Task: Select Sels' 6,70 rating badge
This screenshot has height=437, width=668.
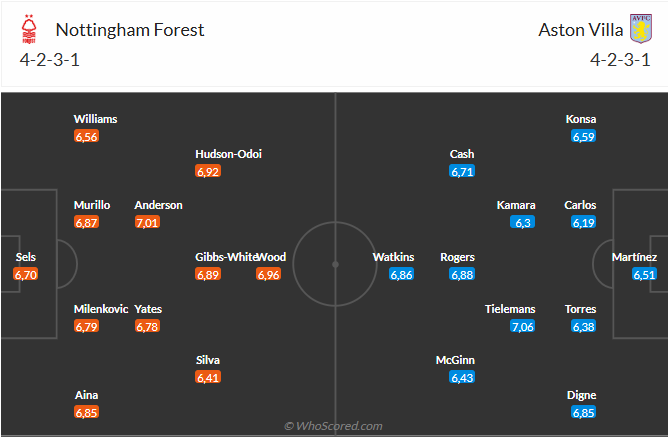Action: [26, 274]
